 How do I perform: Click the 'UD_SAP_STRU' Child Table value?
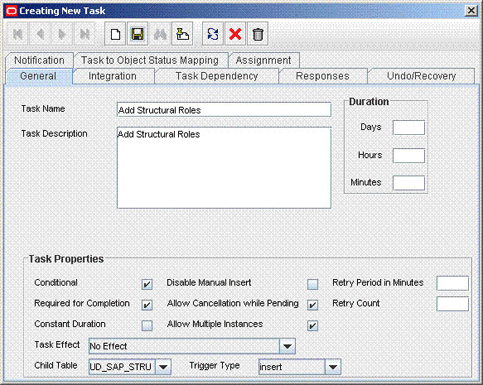(x=122, y=367)
